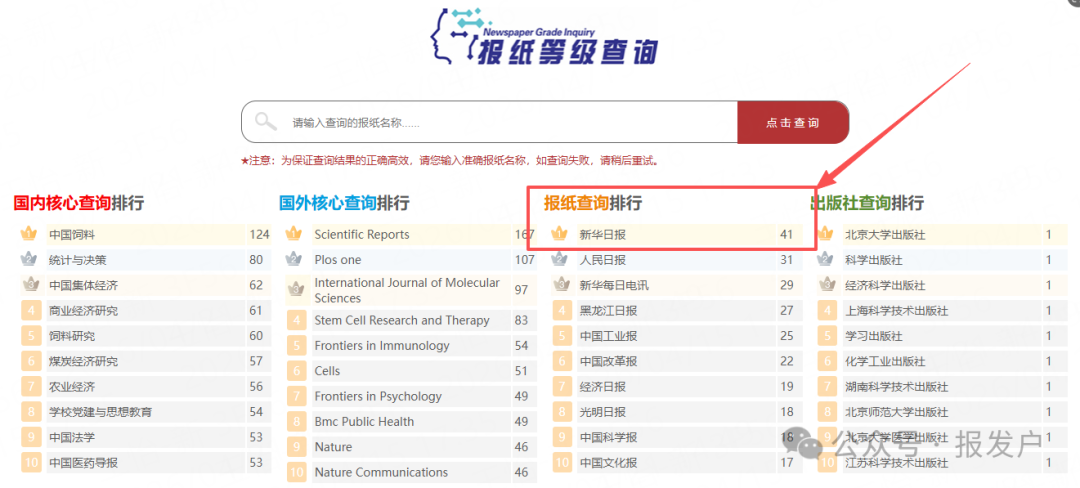Open 饲料研究 journal entry
The height and width of the screenshot is (488, 1080).
pos(72,336)
